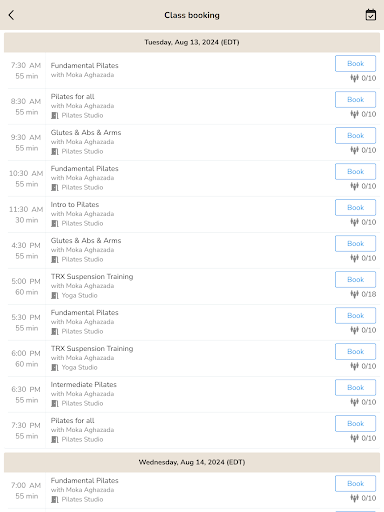Book the 9:30 AM Glutes & Abs & Arms class
384x512 pixels.
(355, 136)
